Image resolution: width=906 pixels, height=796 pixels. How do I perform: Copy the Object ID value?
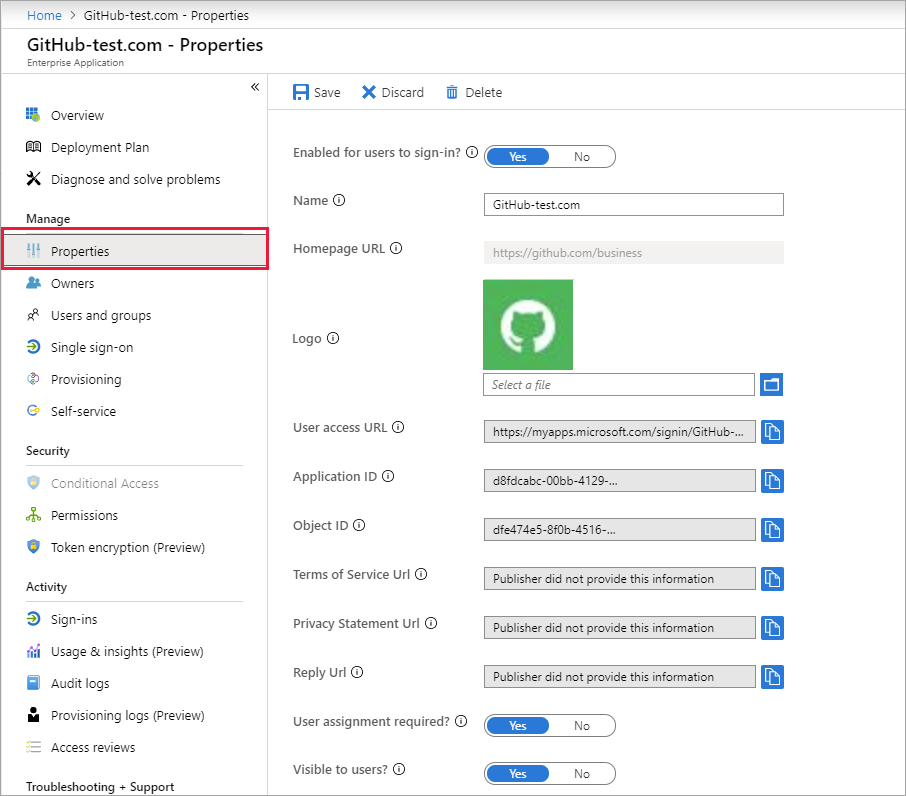pyautogui.click(x=771, y=529)
